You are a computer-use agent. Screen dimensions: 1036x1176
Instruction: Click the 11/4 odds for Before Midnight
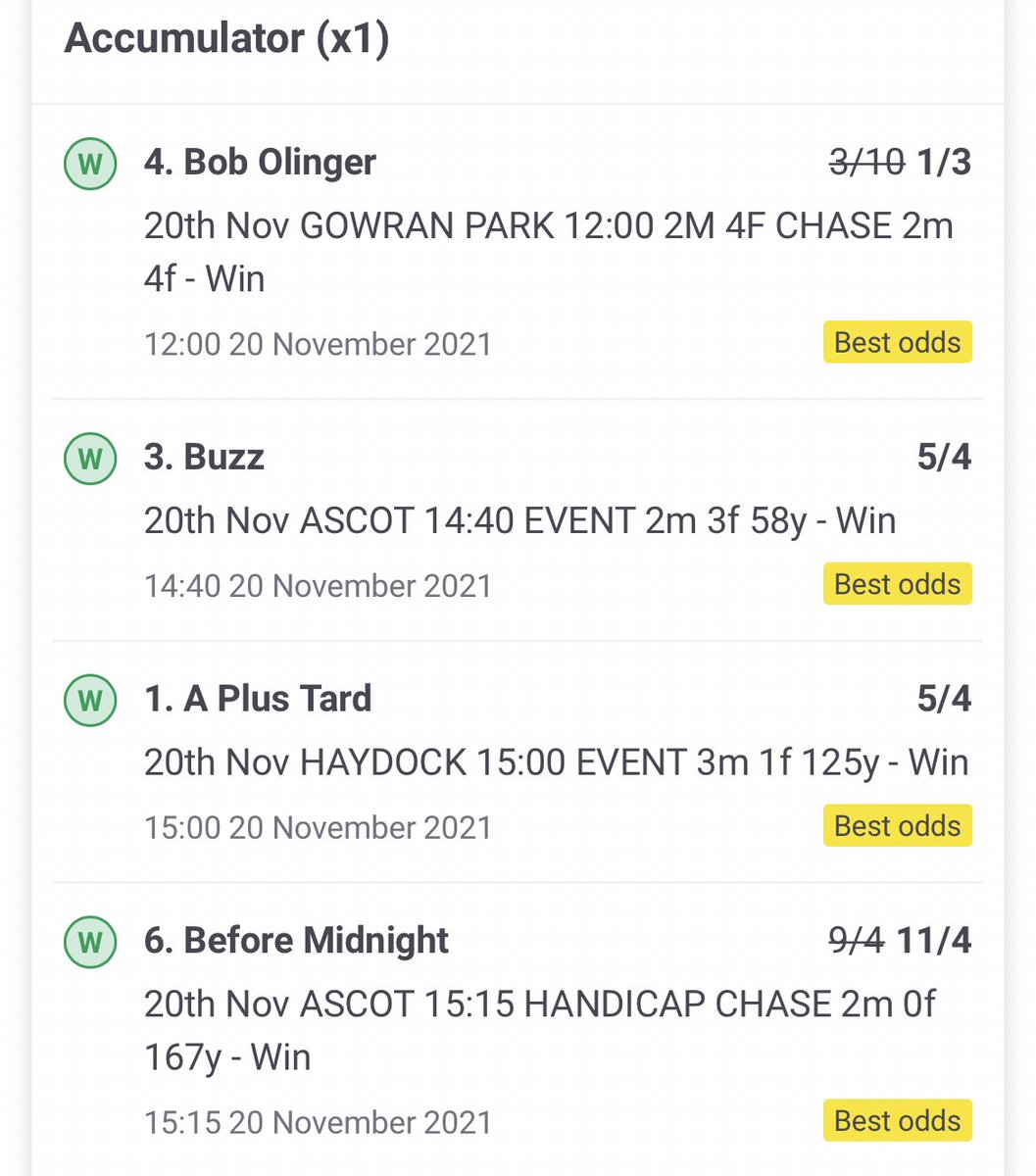[934, 941]
